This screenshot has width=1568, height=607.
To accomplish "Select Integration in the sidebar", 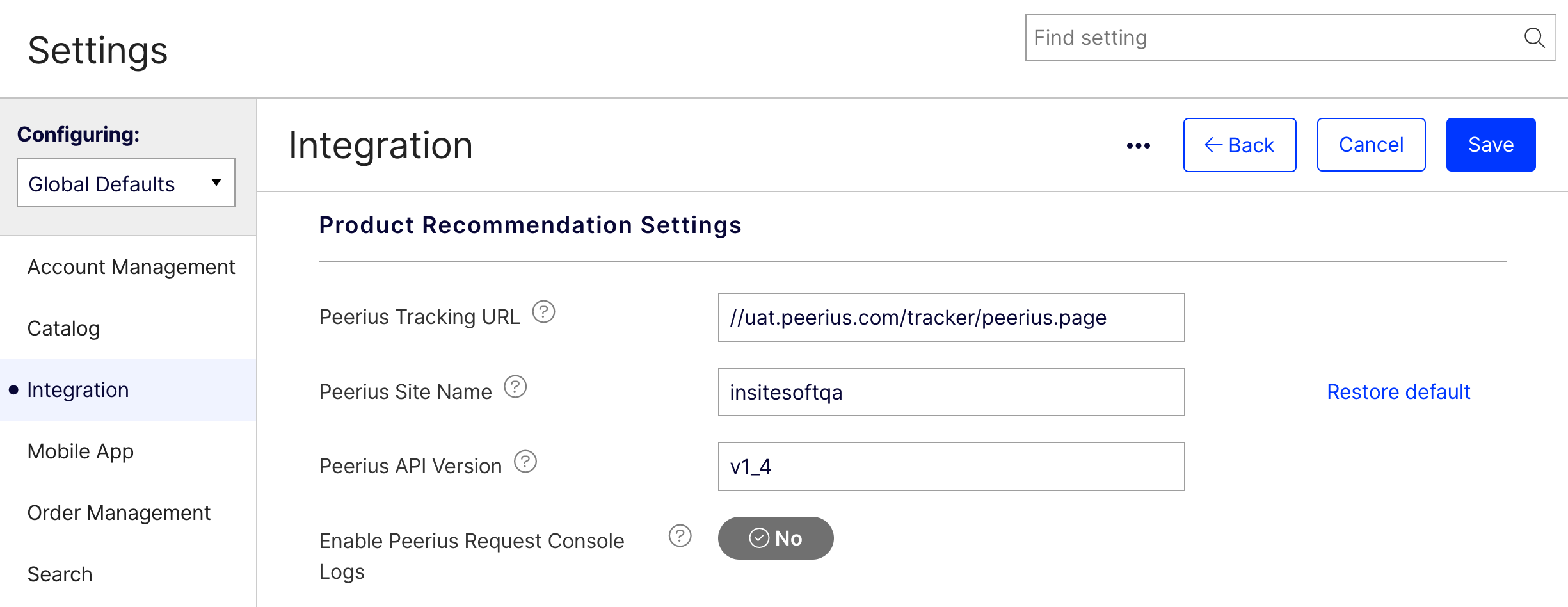I will tap(78, 390).
